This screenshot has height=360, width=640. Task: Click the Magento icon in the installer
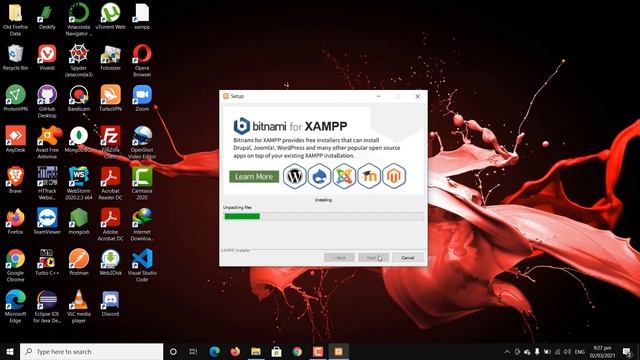click(394, 176)
